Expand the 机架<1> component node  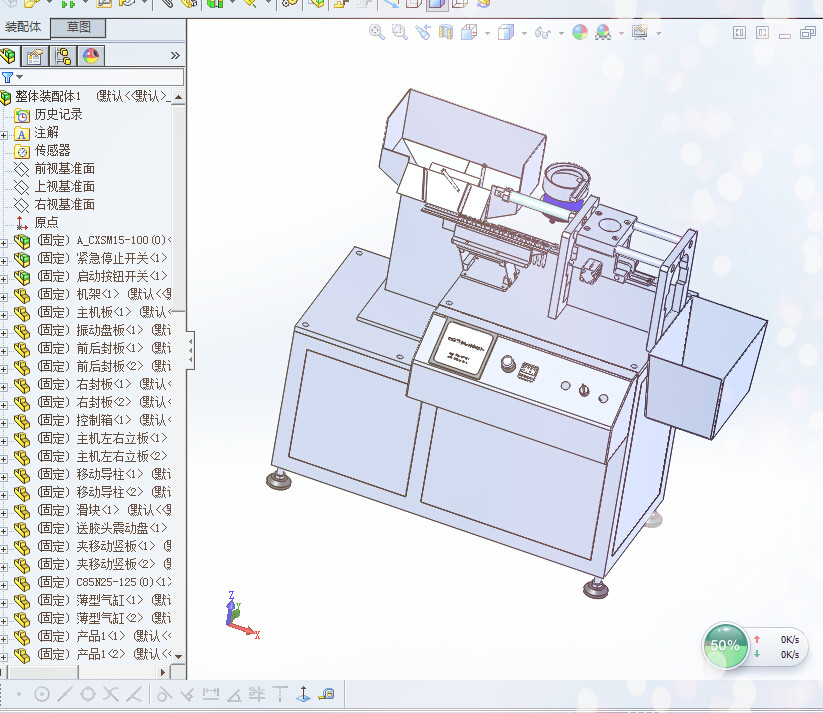4,297
